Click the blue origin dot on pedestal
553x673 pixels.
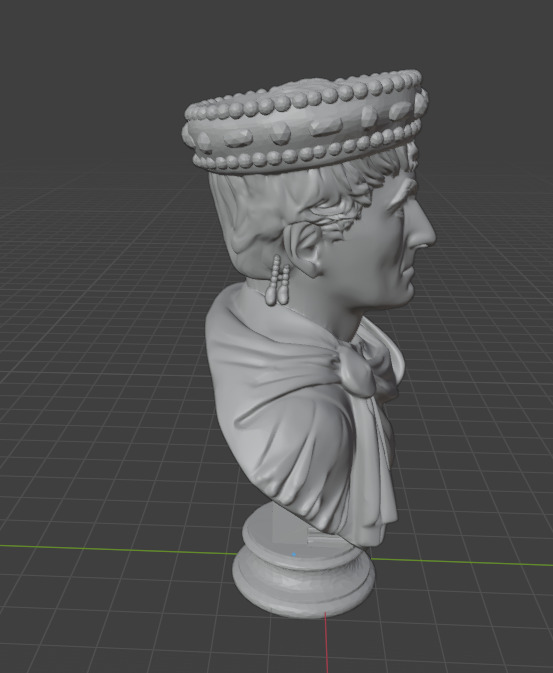[294, 554]
